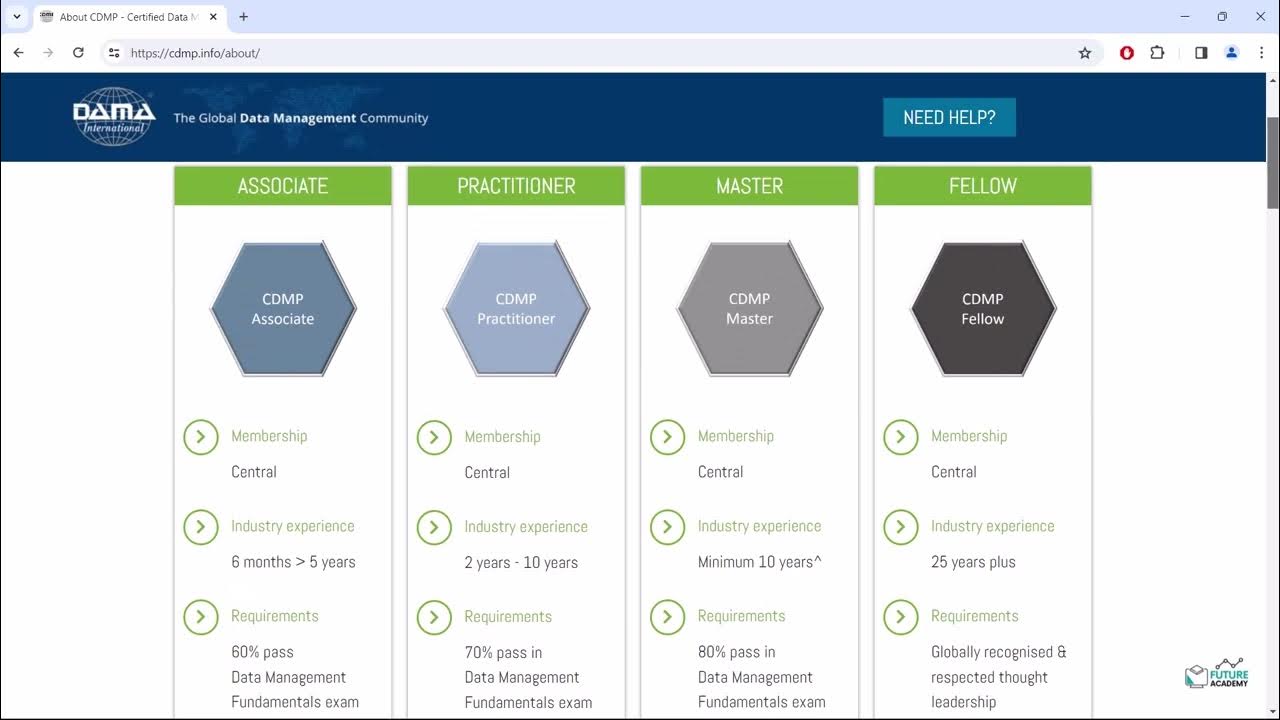Click the Future Academy logo

[x=1216, y=673]
